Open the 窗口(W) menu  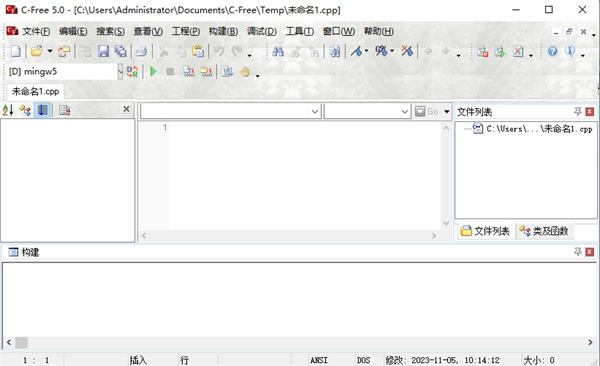pyautogui.click(x=339, y=31)
